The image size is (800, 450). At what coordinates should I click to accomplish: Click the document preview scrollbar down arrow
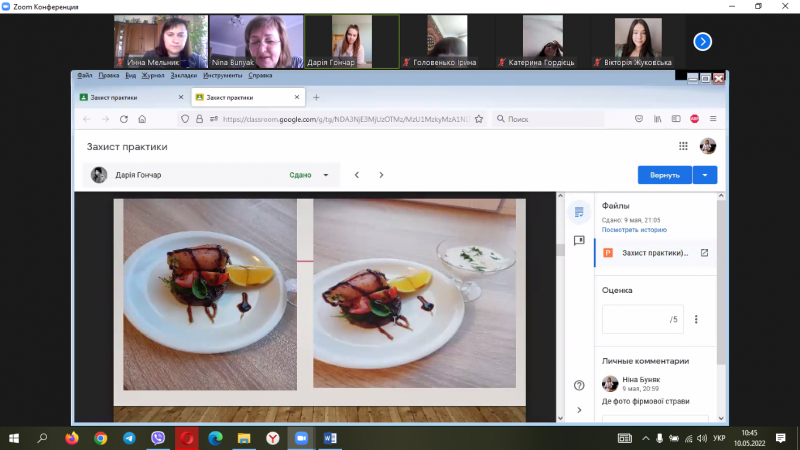click(560, 418)
